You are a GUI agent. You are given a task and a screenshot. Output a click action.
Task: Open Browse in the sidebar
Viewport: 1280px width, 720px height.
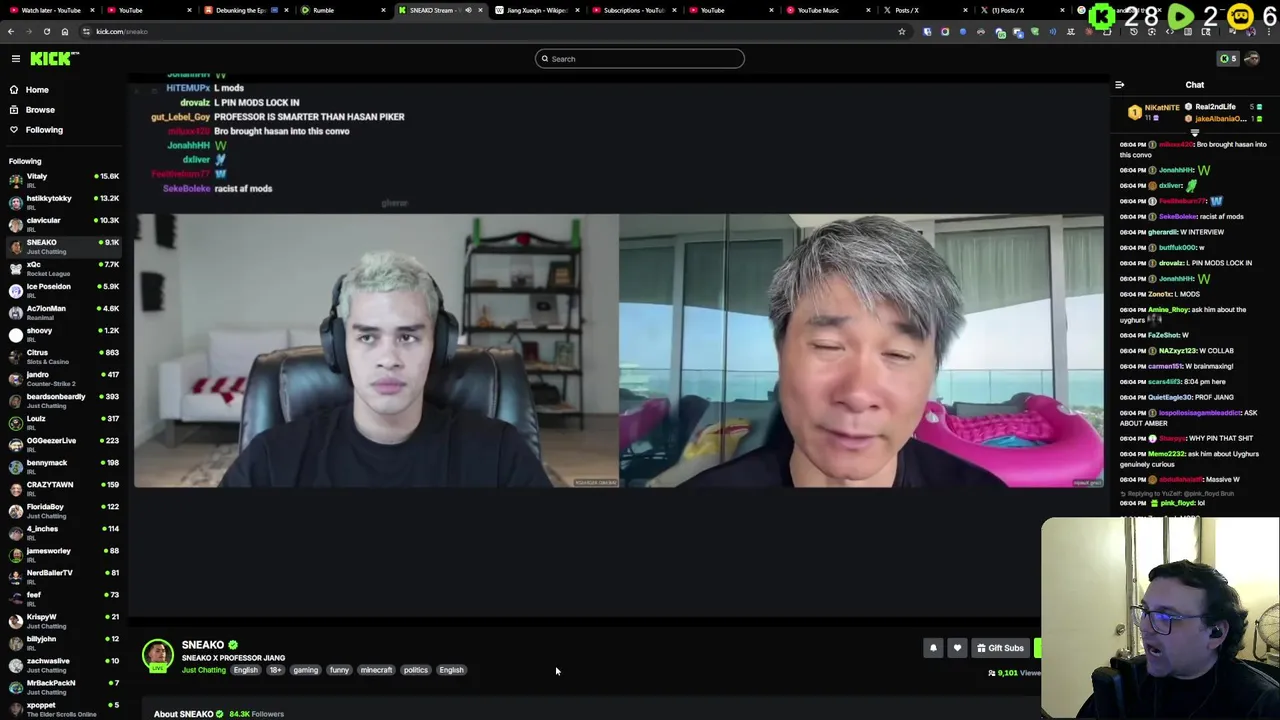pos(40,110)
